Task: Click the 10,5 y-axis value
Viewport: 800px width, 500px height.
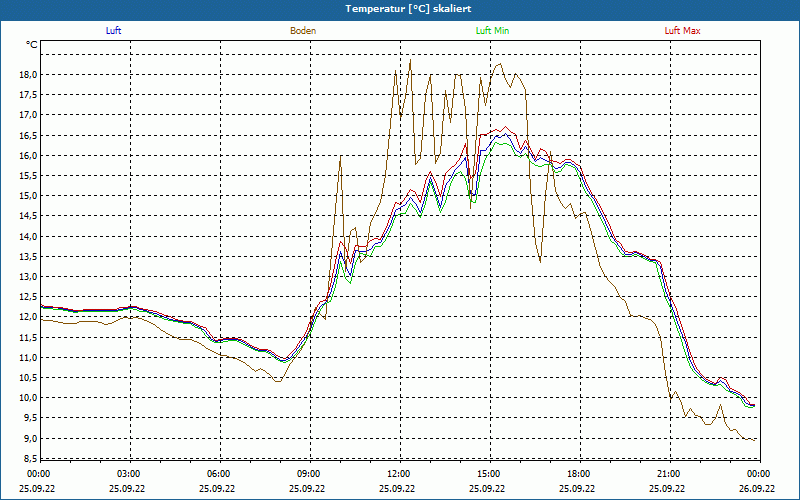Action: coord(29,378)
